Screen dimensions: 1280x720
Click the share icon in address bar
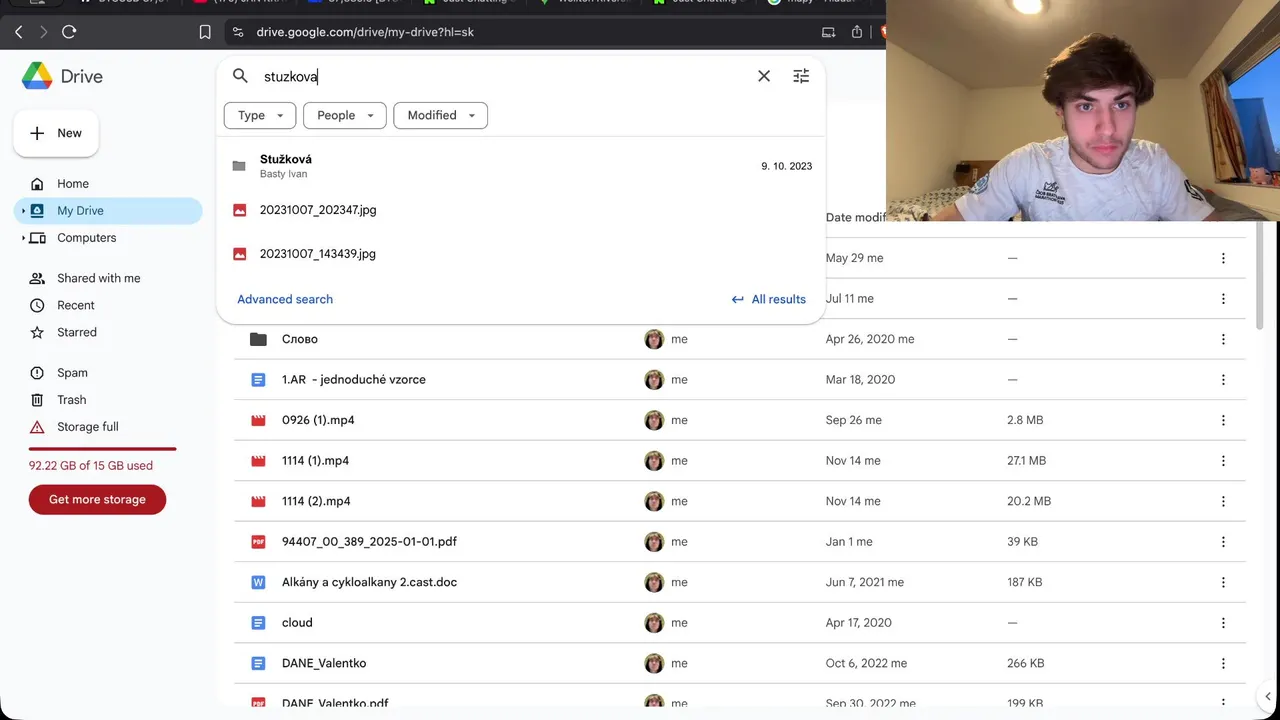click(x=857, y=32)
